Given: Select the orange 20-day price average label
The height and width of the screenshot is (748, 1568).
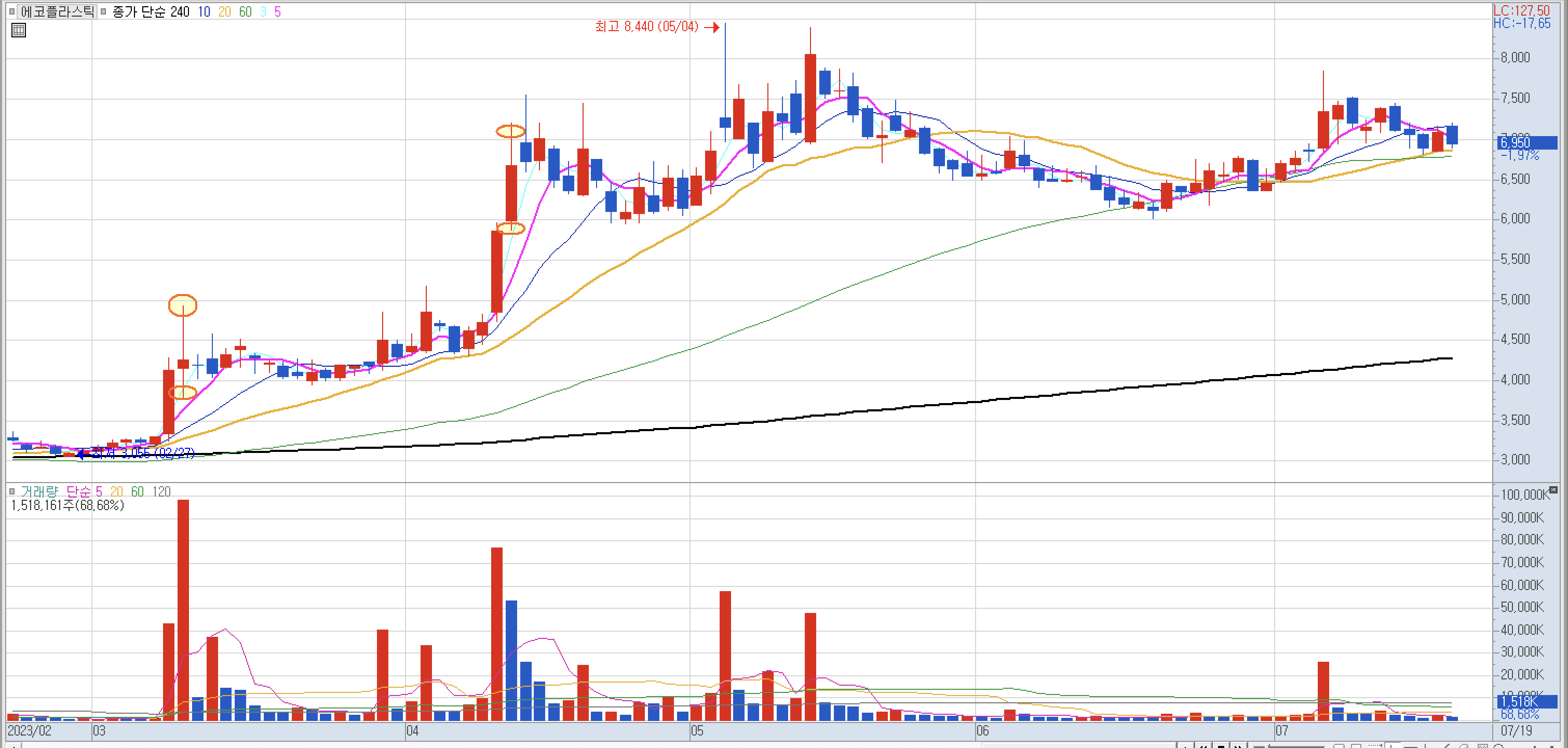Looking at the screenshot, I should pos(225,11).
